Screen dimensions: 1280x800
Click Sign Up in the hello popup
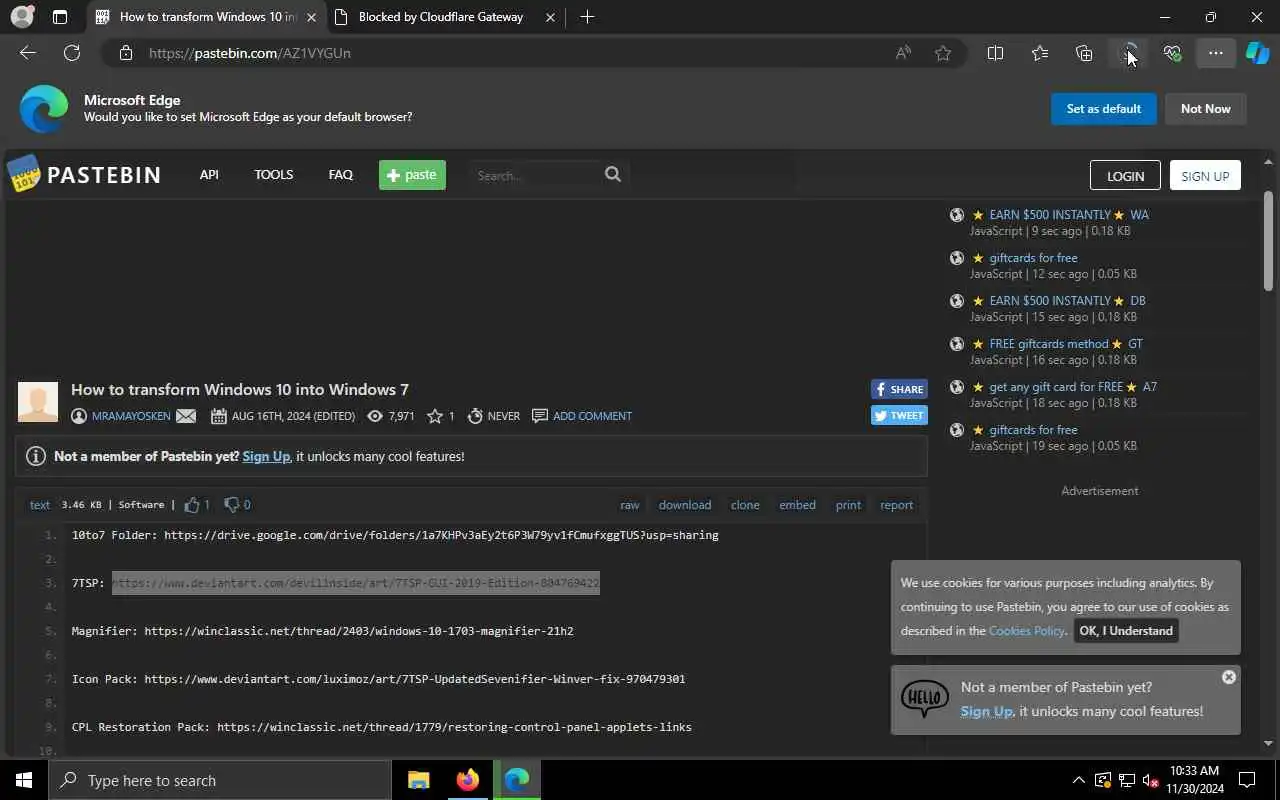click(986, 711)
